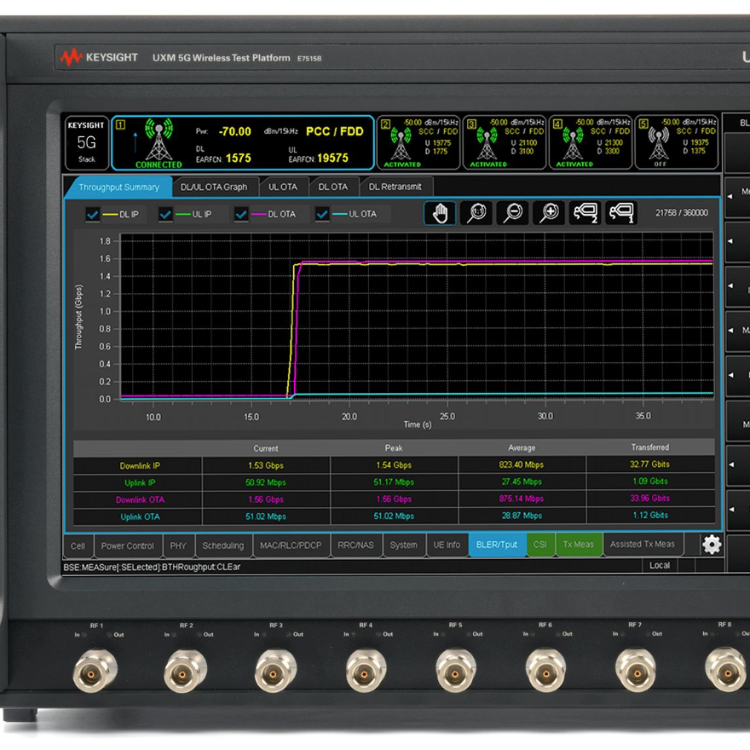Image resolution: width=750 pixels, height=750 pixels.
Task: Click the Average column header
Action: 521,448
